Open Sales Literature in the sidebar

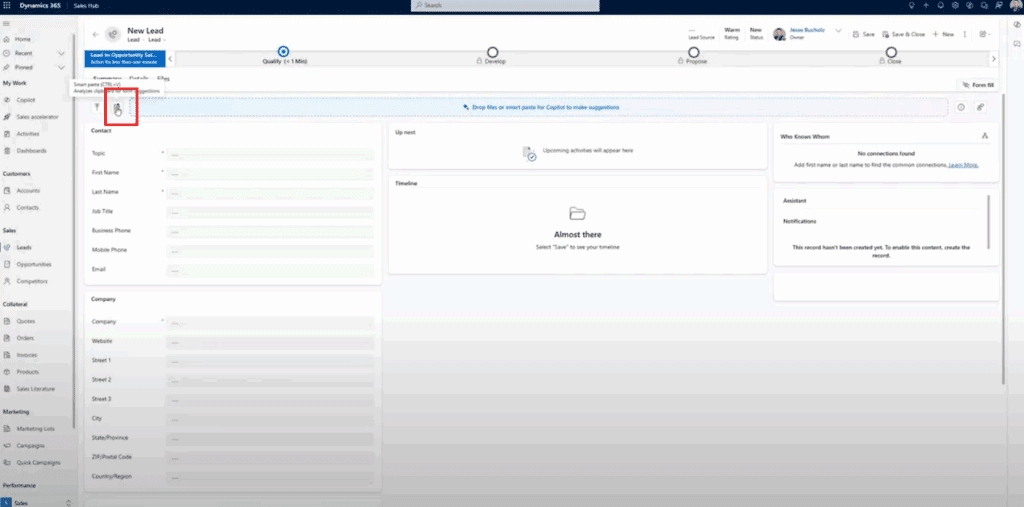[x=36, y=389]
